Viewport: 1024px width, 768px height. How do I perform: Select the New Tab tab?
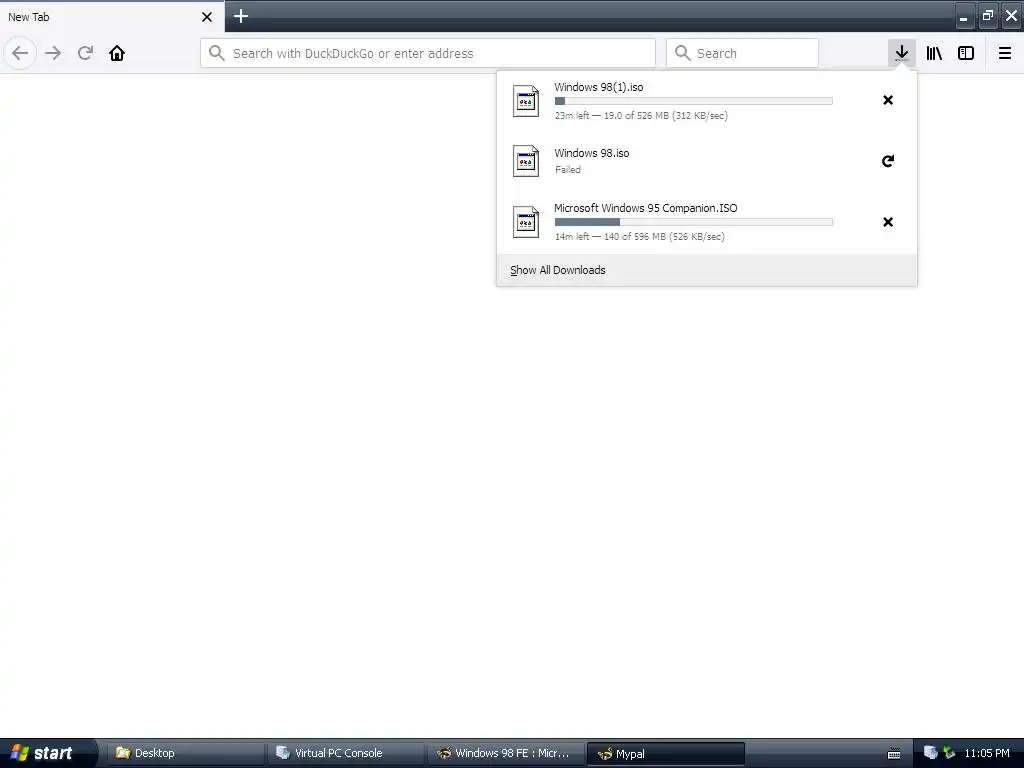pos(112,17)
